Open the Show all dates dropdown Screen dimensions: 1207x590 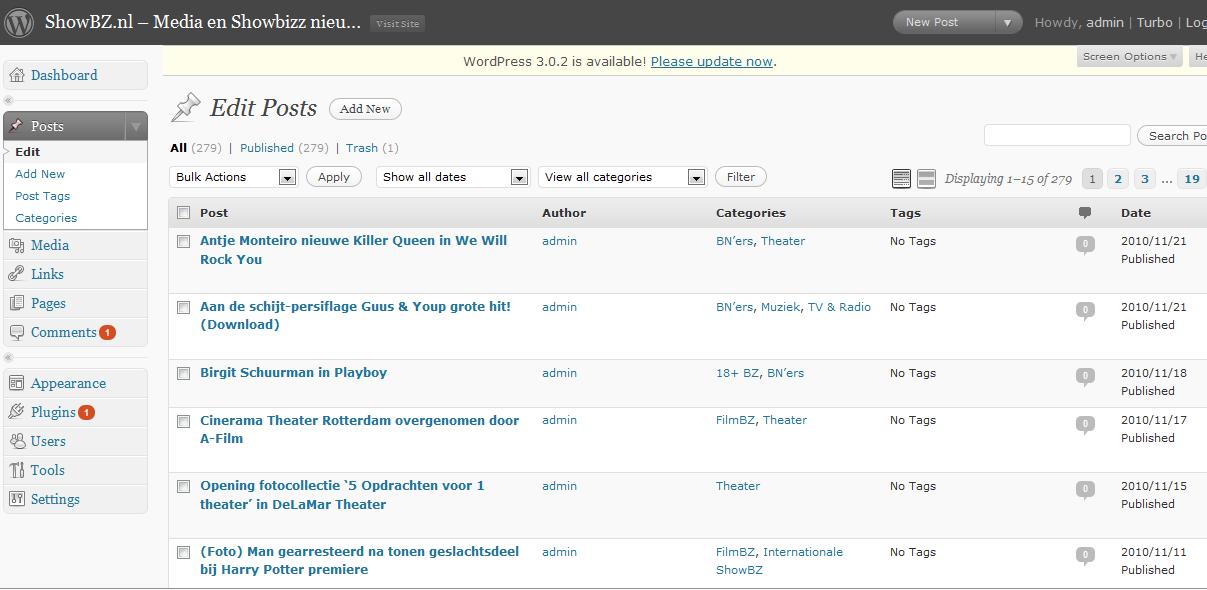[x=452, y=177]
